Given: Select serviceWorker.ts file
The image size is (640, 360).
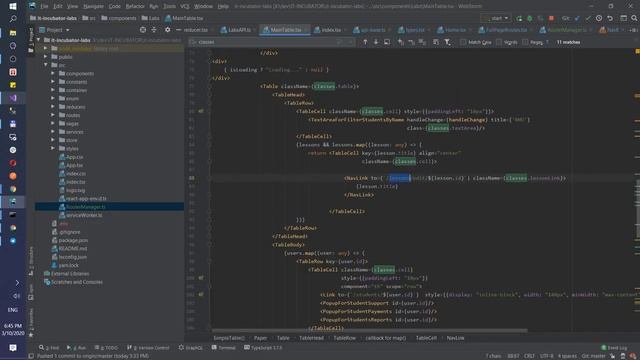Looking at the screenshot, I should pos(84,215).
